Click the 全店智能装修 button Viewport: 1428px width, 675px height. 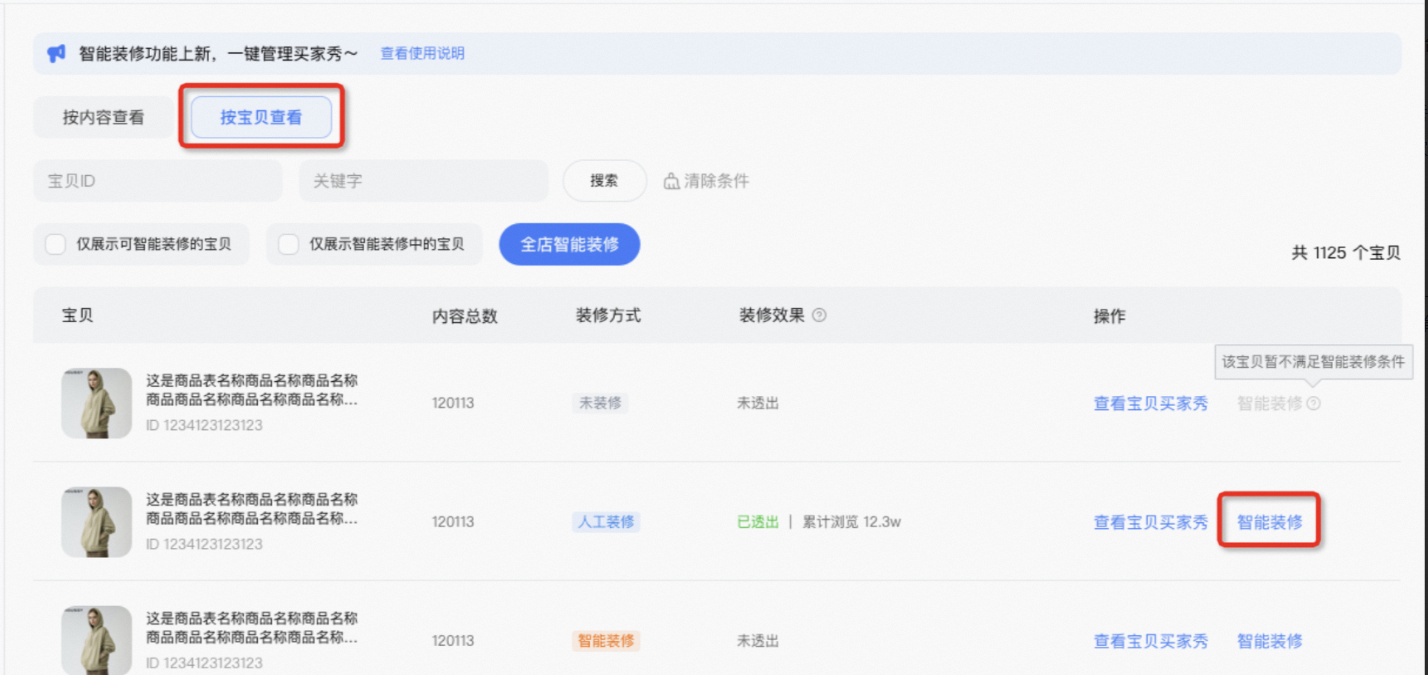point(569,243)
